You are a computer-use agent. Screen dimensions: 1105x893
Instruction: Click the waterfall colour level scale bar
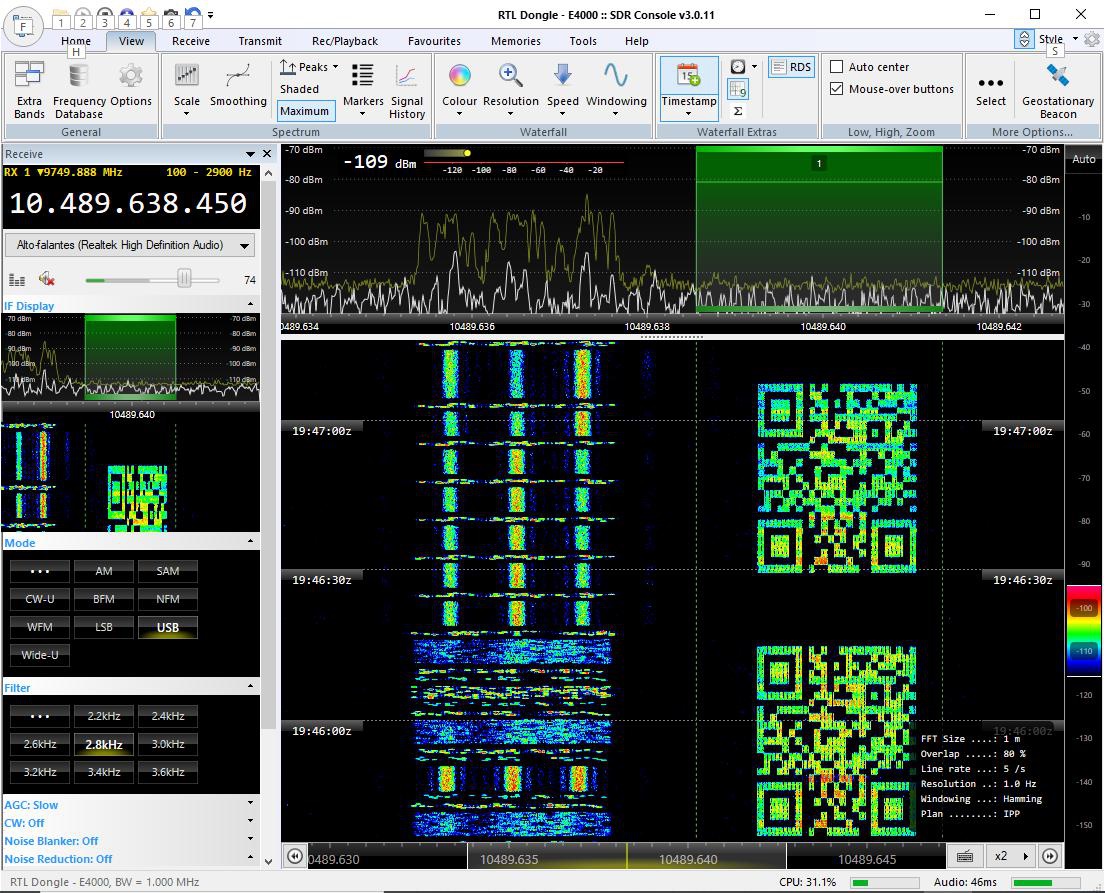[x=1085, y=629]
